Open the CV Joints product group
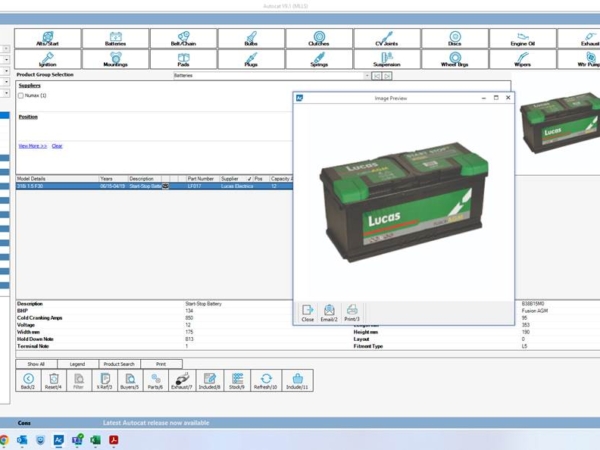 tap(387, 39)
